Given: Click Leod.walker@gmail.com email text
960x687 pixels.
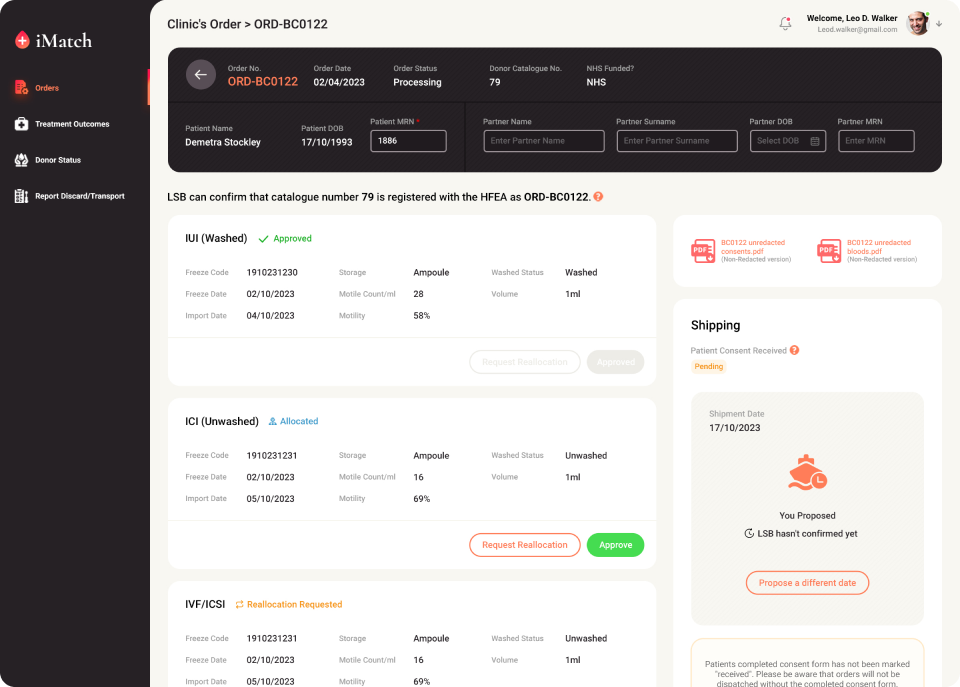Looking at the screenshot, I should pos(857,29).
